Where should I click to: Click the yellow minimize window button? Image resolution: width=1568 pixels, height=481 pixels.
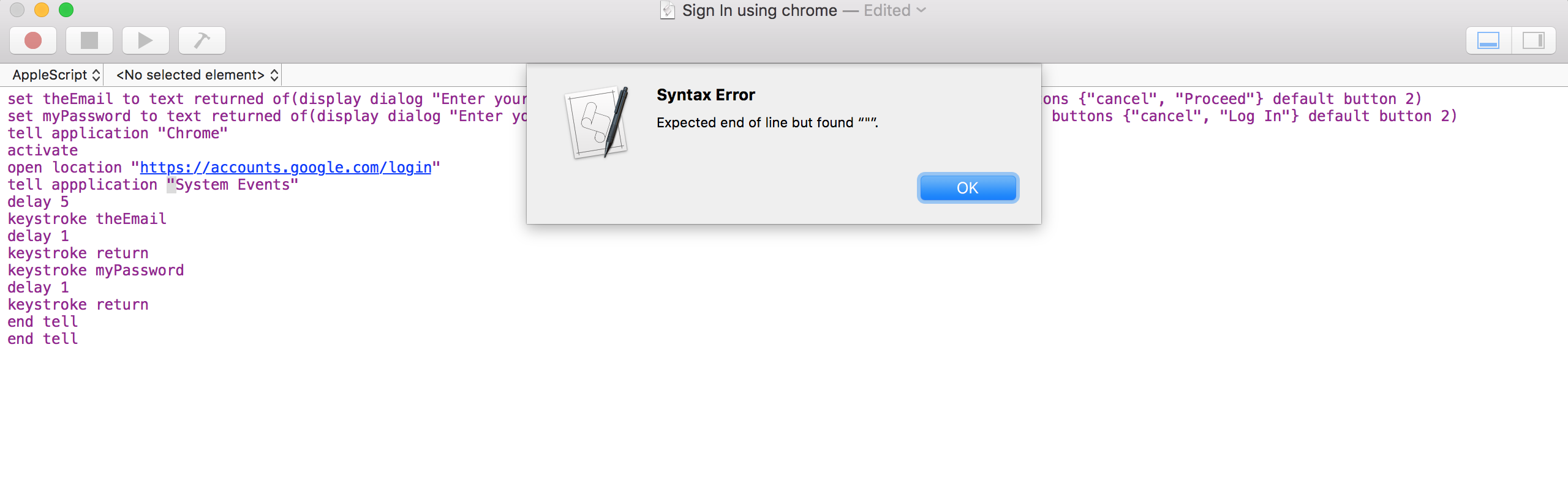tap(42, 10)
